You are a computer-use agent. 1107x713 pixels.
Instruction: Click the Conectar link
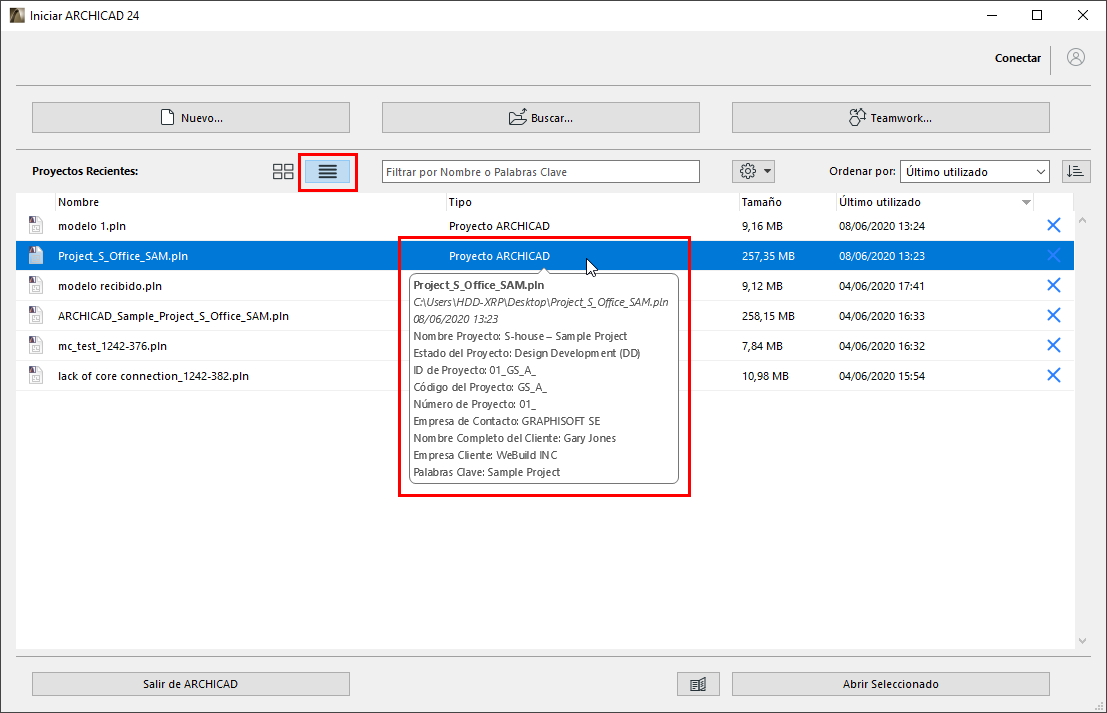(x=1017, y=58)
